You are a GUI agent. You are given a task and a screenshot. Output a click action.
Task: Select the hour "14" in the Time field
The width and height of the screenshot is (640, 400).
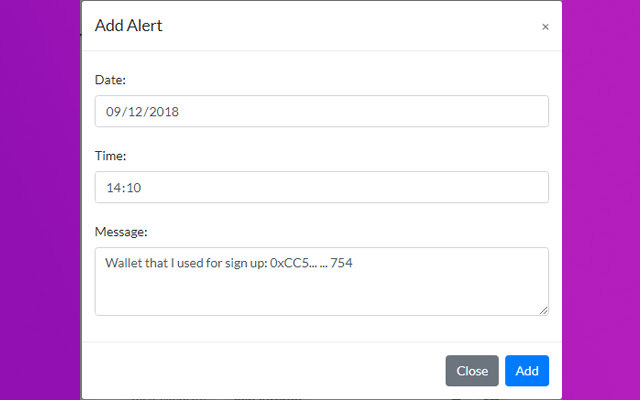click(114, 187)
